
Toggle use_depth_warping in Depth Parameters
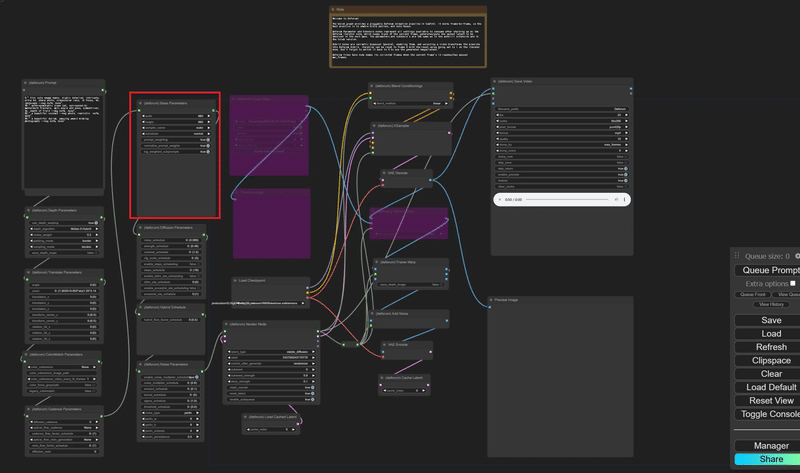[x=64, y=223]
